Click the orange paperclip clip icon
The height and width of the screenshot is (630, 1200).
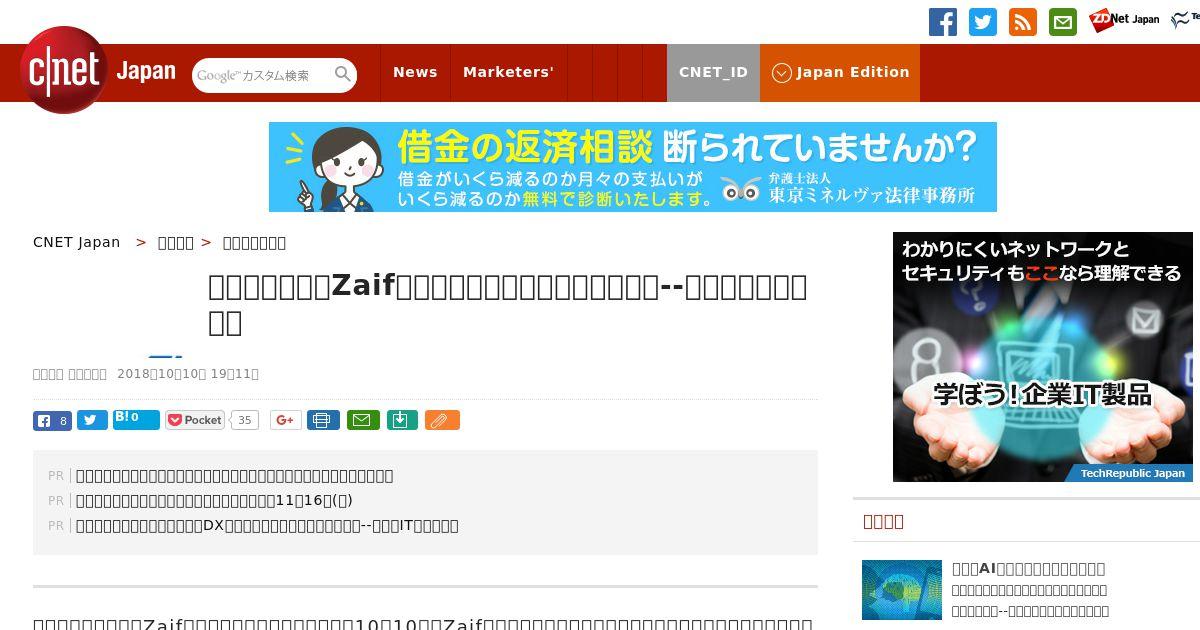tap(442, 420)
